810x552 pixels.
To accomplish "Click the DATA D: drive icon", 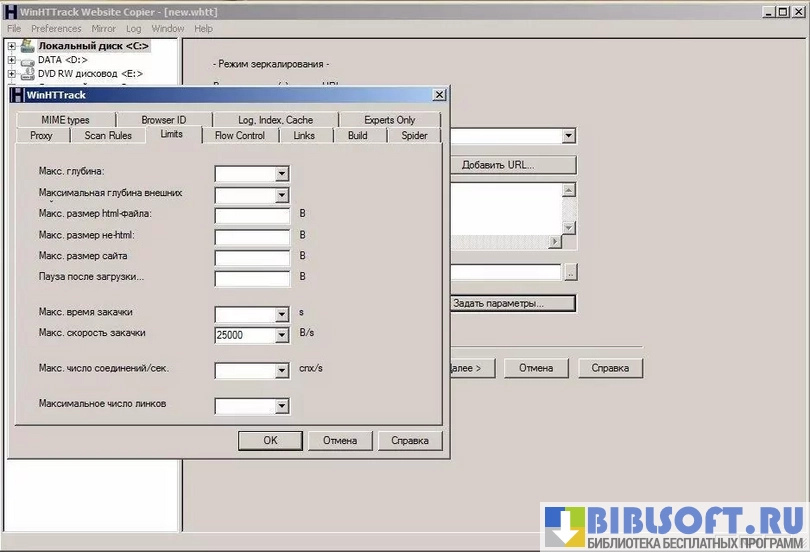I will click(x=27, y=60).
